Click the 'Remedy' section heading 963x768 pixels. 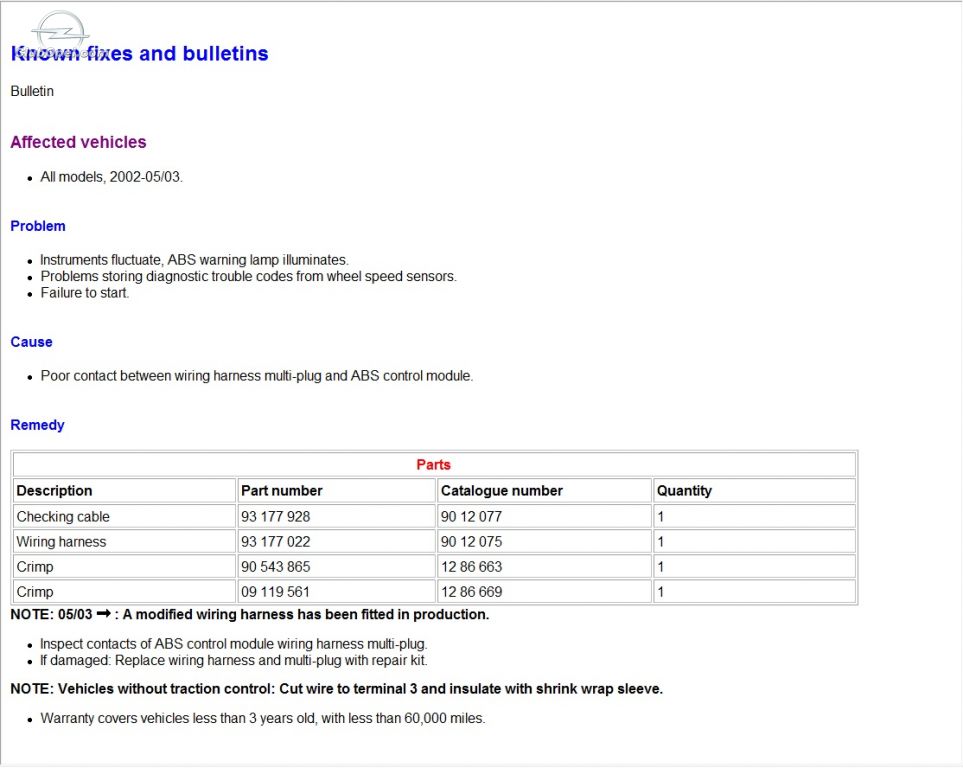click(x=37, y=425)
